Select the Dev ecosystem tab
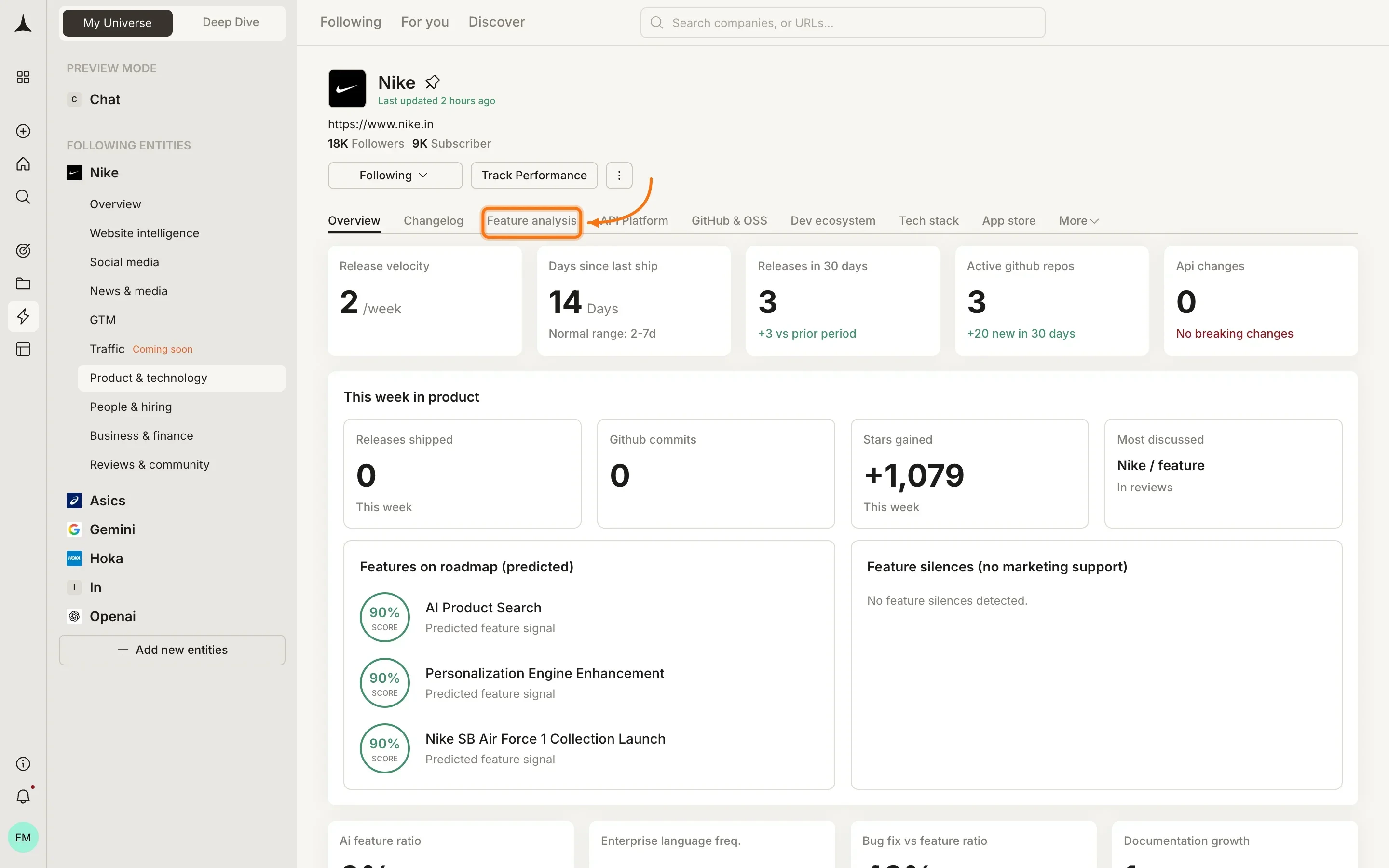 point(832,220)
